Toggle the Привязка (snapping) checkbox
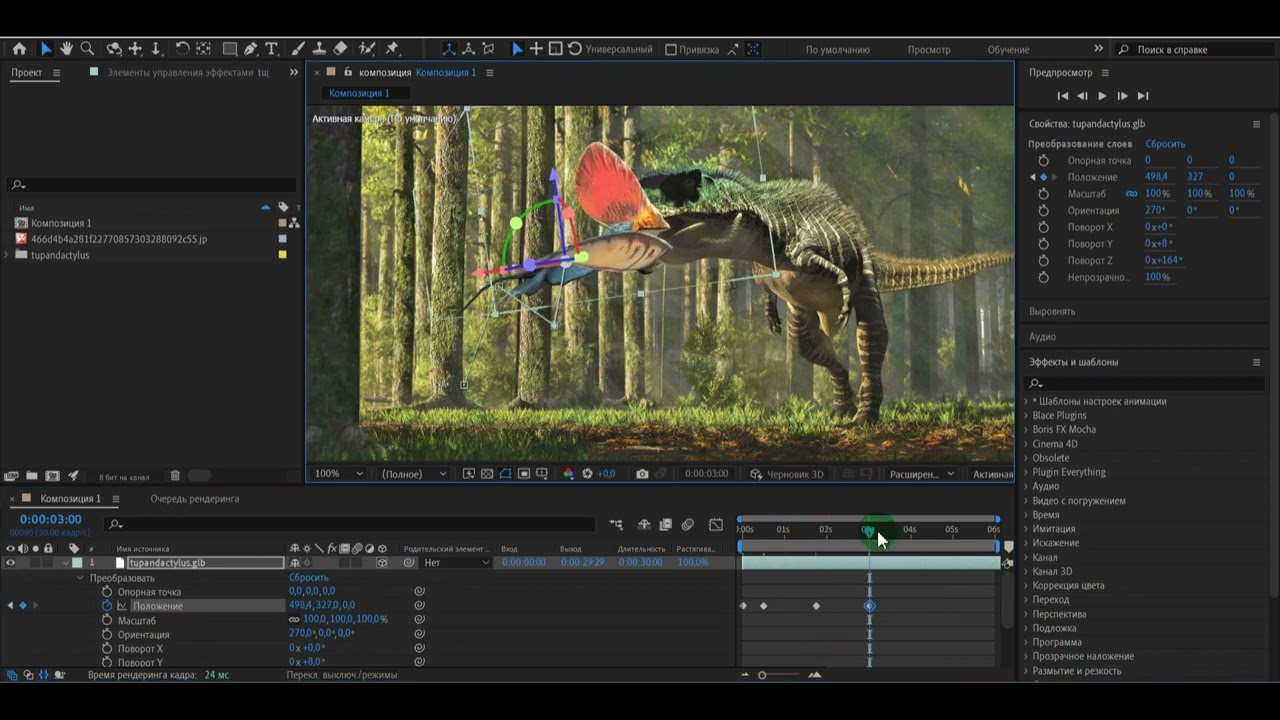This screenshot has width=1280, height=720. (x=671, y=49)
